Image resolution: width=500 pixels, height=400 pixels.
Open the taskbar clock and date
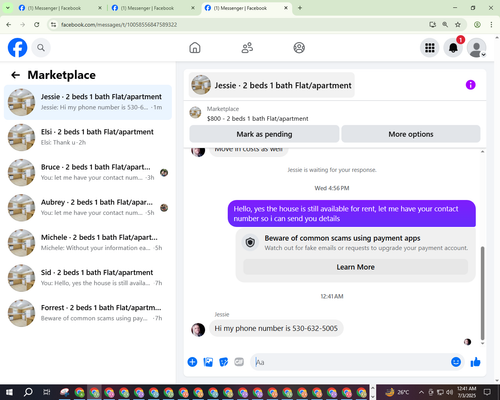pos(467,392)
